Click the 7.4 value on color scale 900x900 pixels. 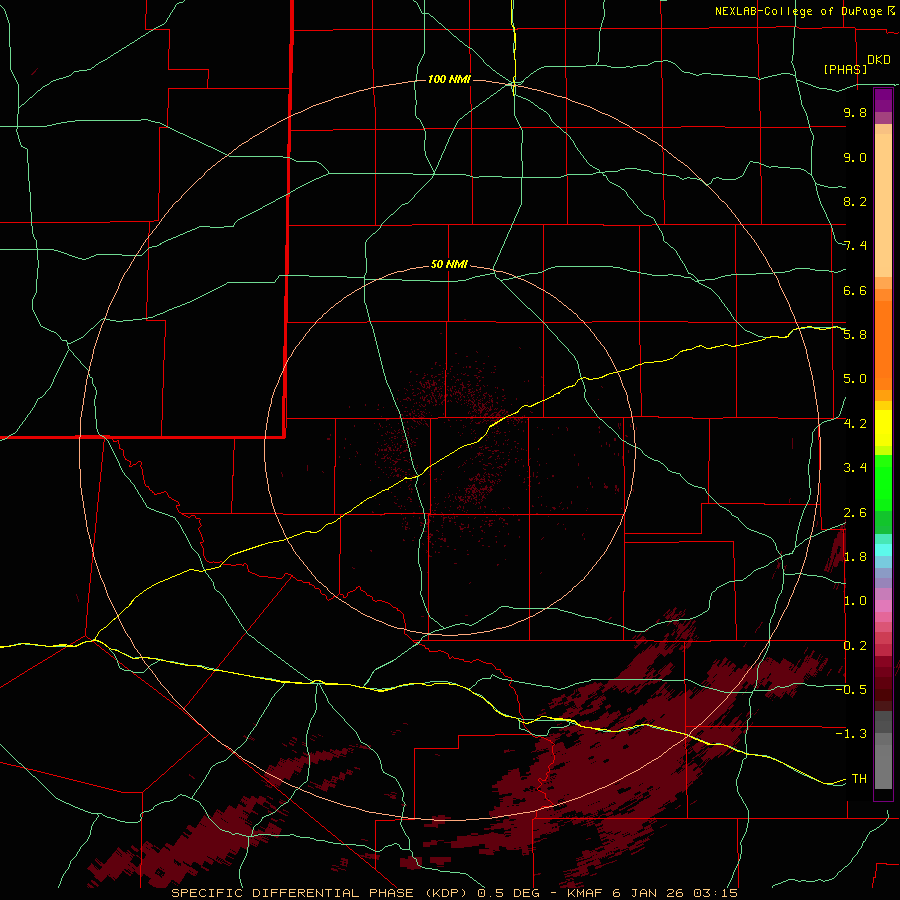coord(855,246)
